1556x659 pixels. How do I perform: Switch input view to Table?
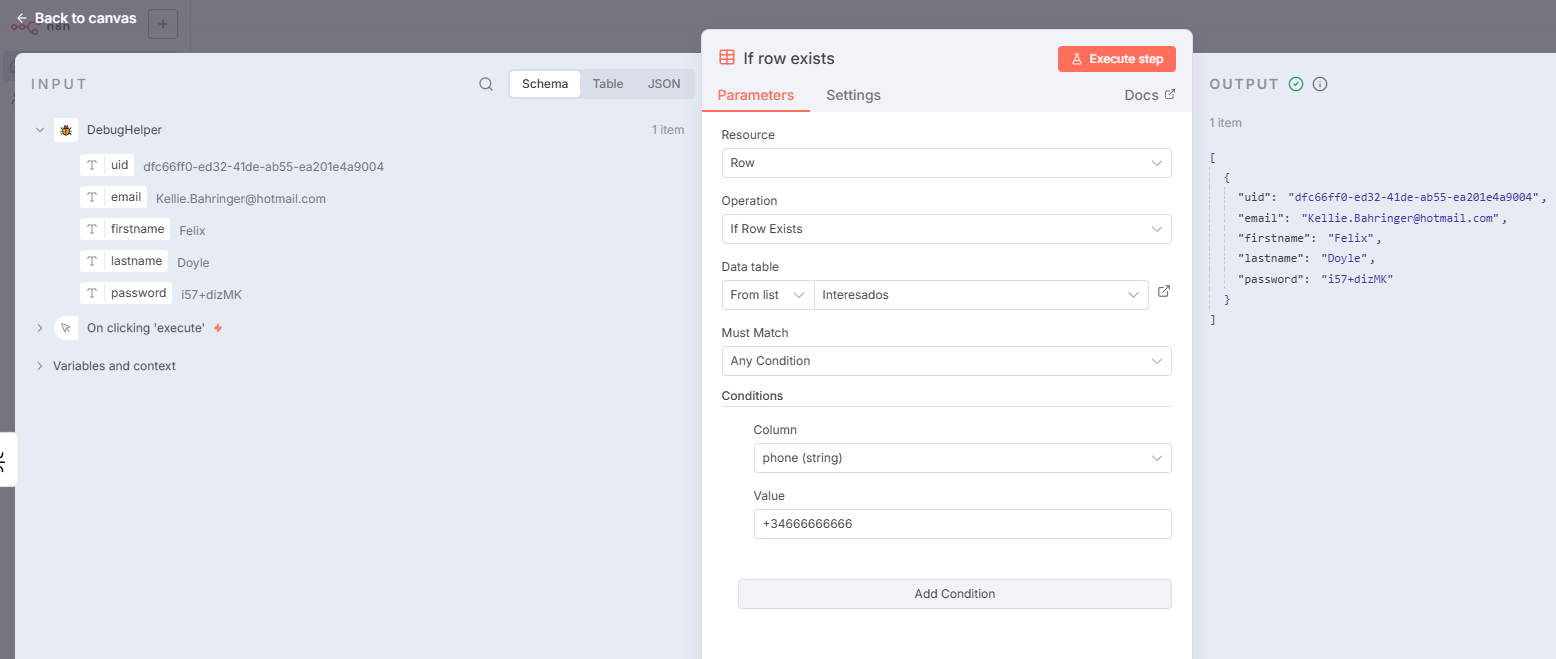(608, 84)
